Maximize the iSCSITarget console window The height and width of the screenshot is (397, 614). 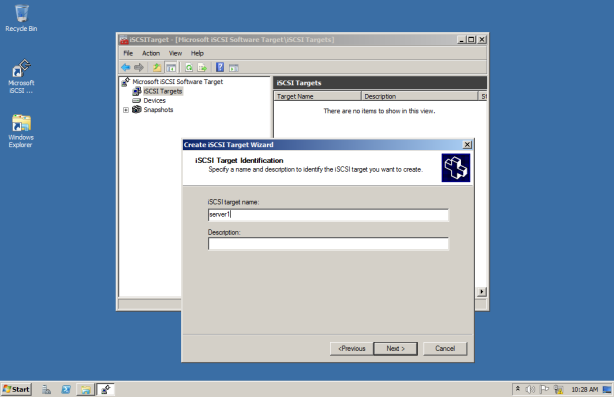tap(471, 40)
